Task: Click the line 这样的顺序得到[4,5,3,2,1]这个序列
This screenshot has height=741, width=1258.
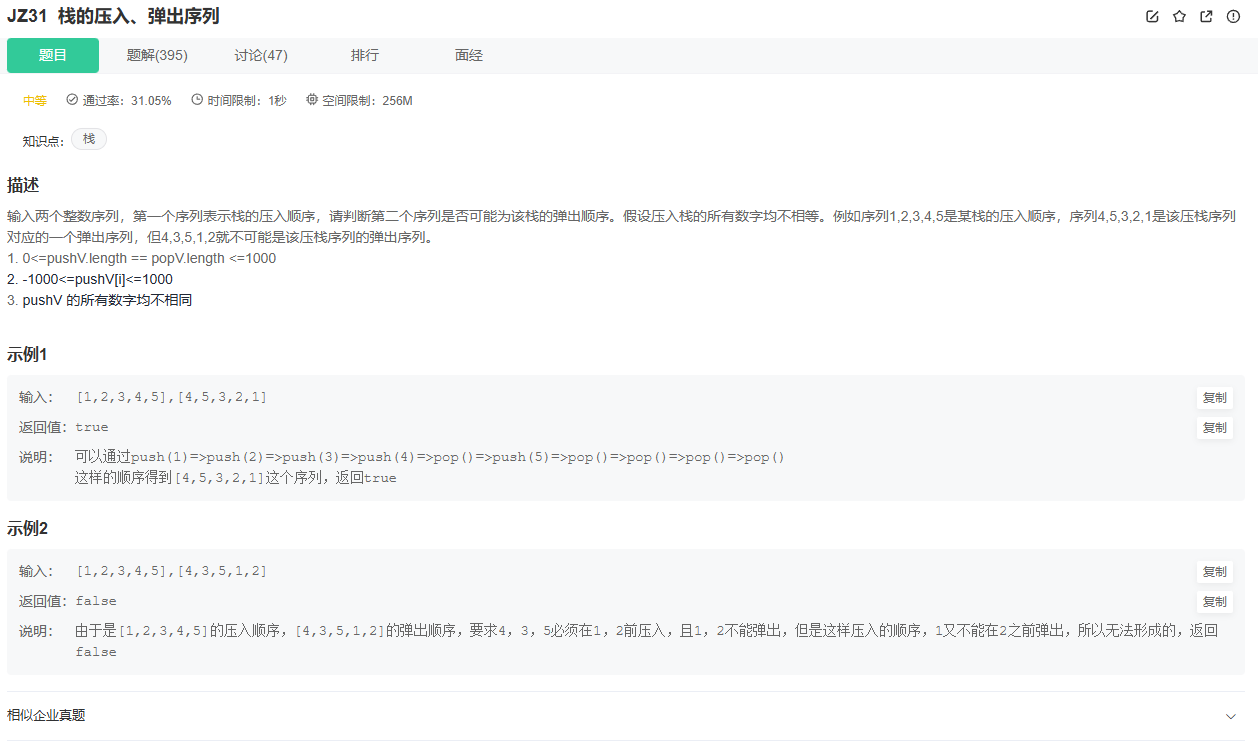Action: (x=236, y=478)
